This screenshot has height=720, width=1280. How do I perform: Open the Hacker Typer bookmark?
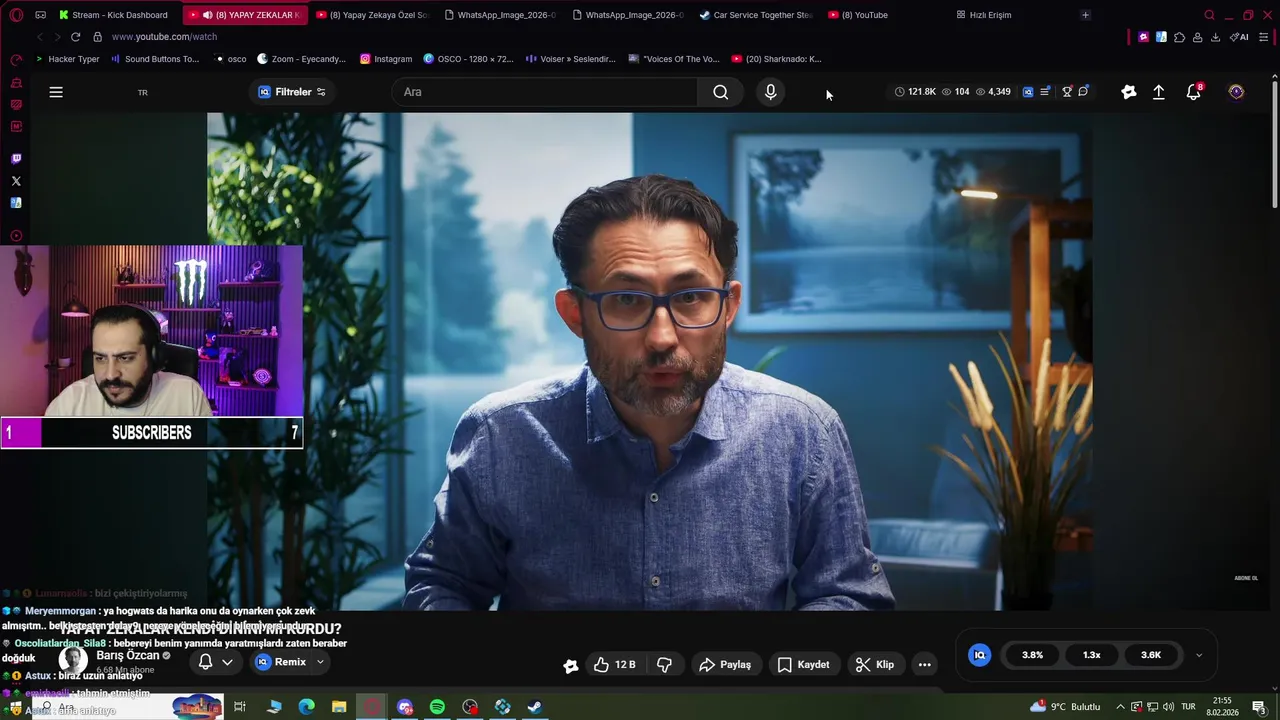point(68,59)
